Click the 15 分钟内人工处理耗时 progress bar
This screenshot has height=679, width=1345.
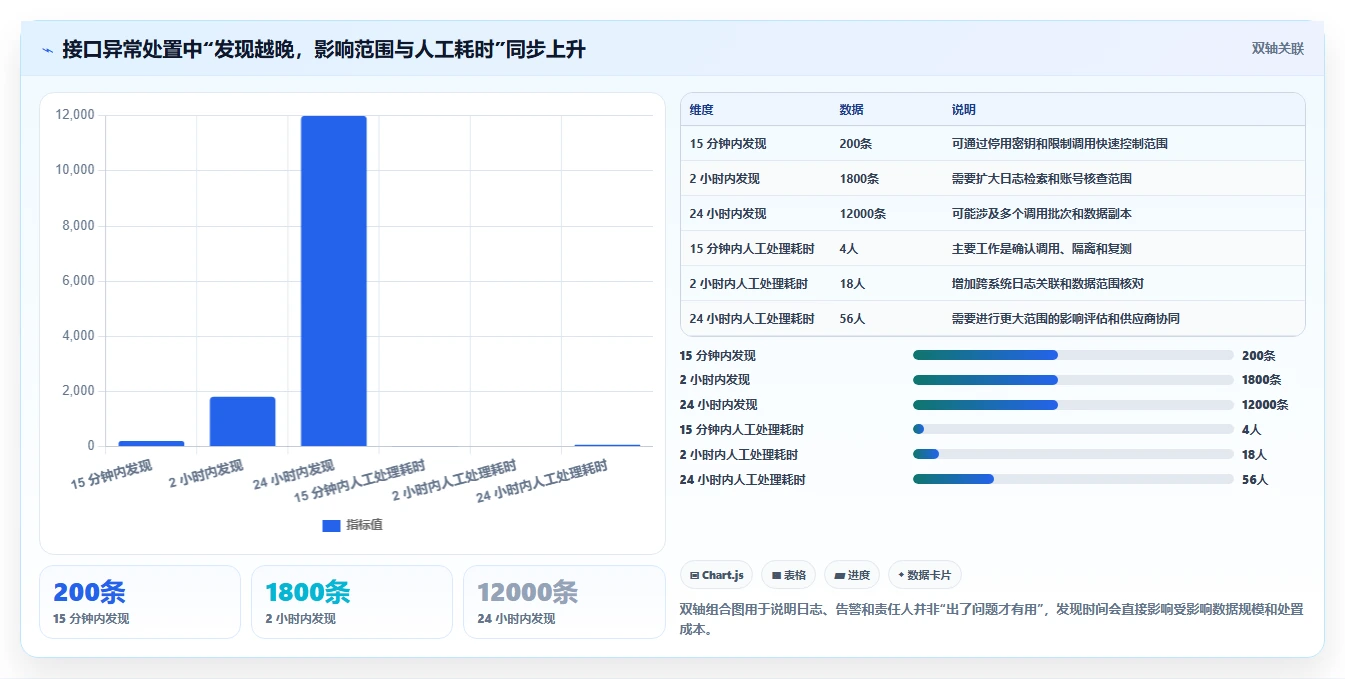pyautogui.click(x=1073, y=430)
